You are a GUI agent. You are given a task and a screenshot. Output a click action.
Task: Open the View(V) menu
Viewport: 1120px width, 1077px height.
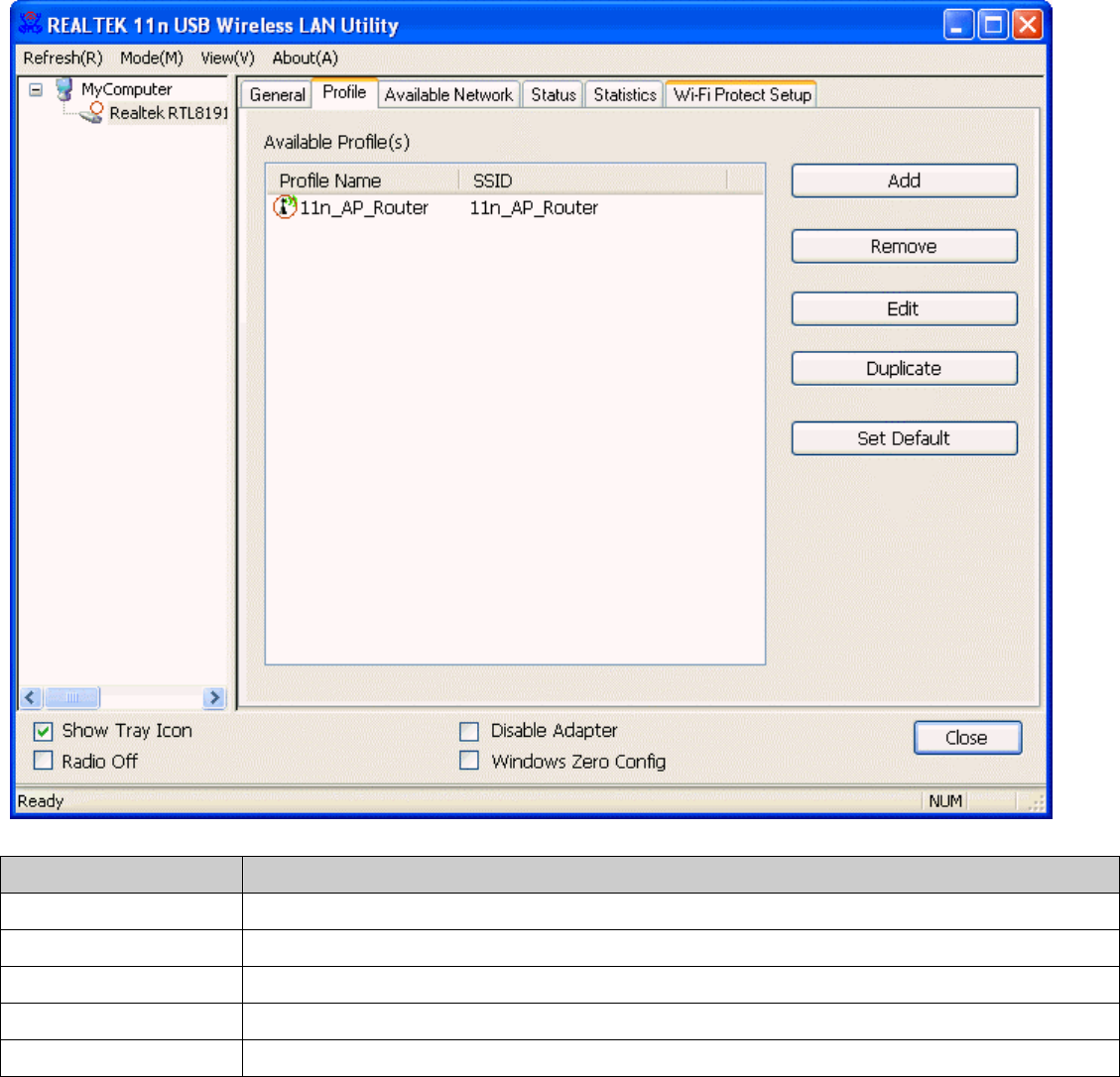(x=227, y=58)
